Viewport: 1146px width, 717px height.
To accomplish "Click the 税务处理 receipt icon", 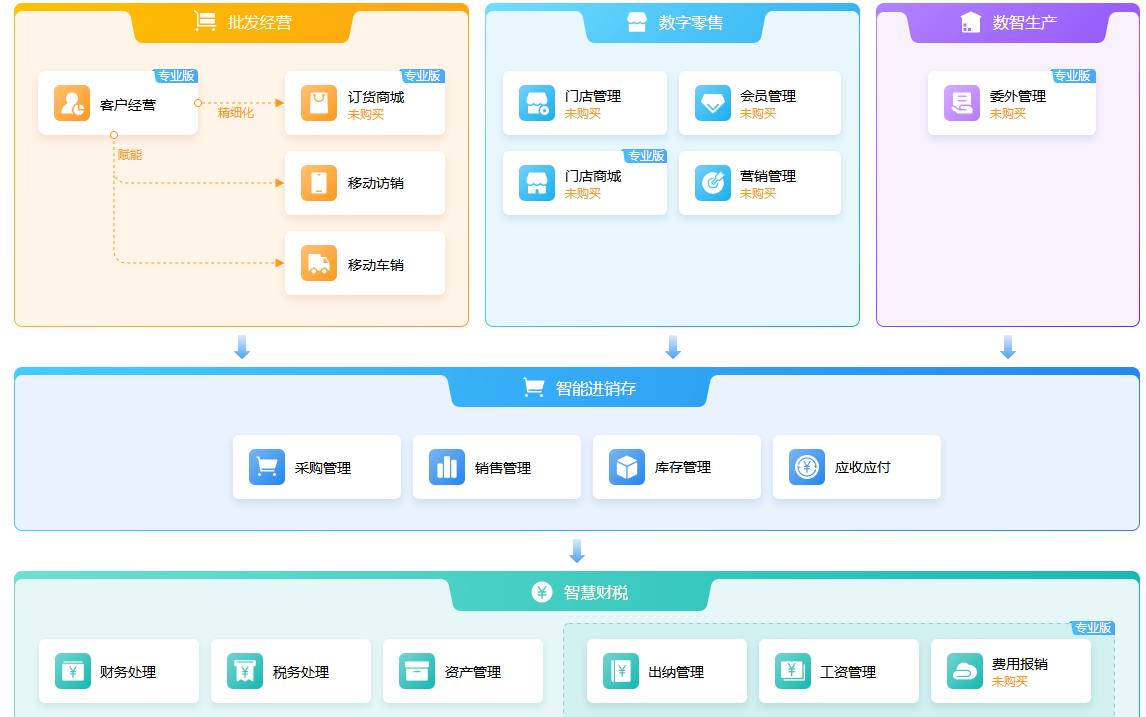I will pos(245,671).
